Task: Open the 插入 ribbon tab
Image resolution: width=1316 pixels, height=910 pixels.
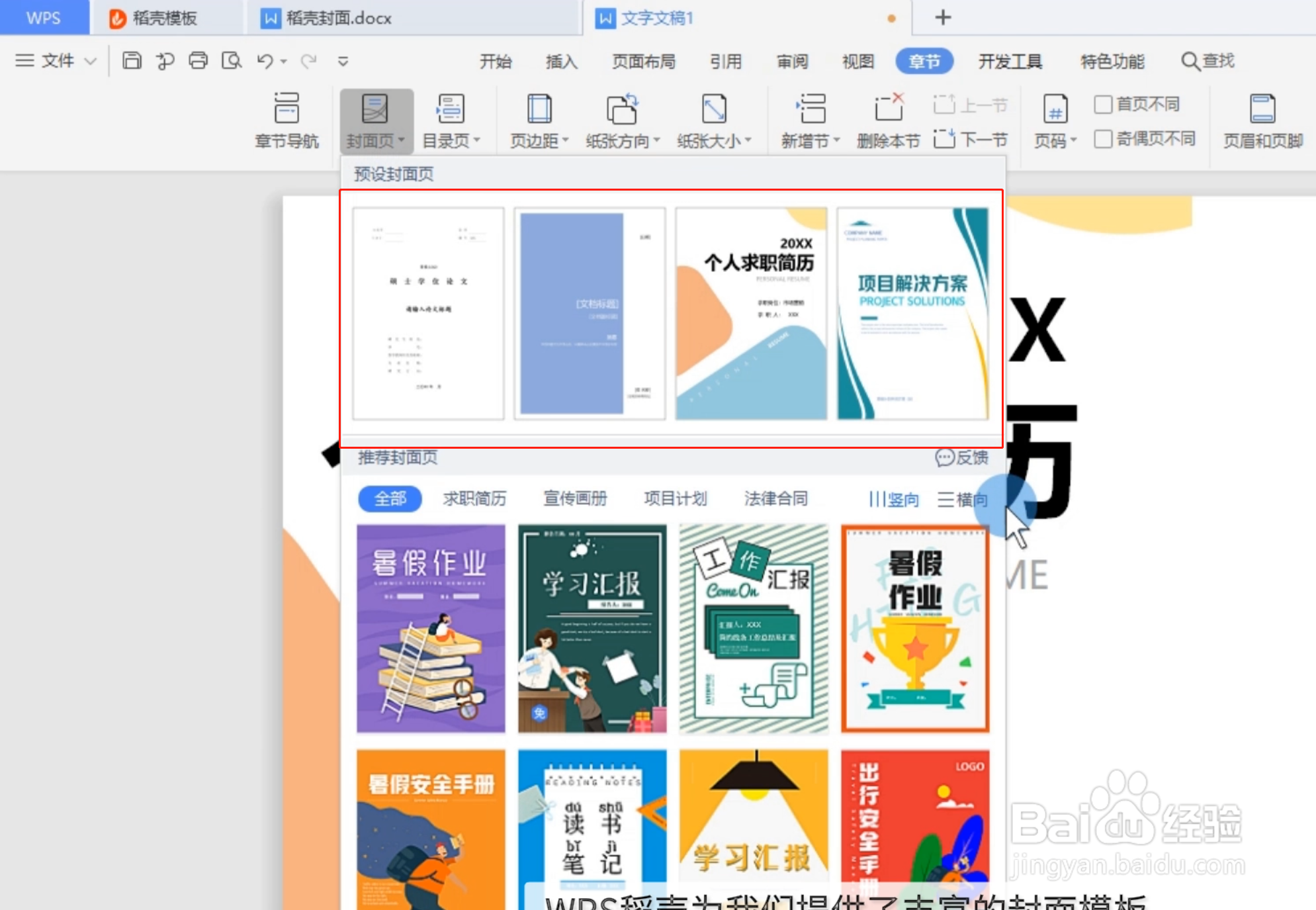Action: click(562, 62)
